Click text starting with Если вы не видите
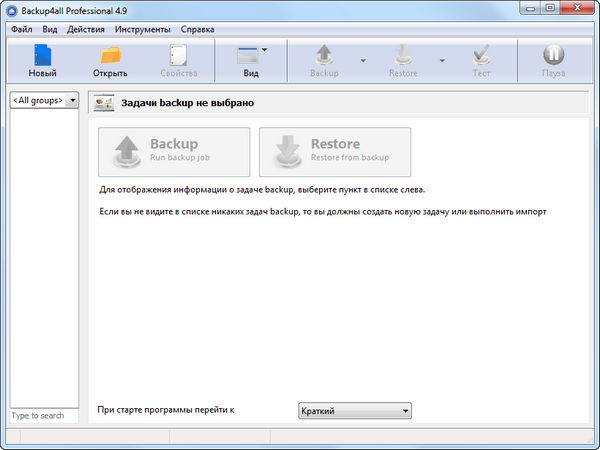600x450 pixels. (x=323, y=212)
